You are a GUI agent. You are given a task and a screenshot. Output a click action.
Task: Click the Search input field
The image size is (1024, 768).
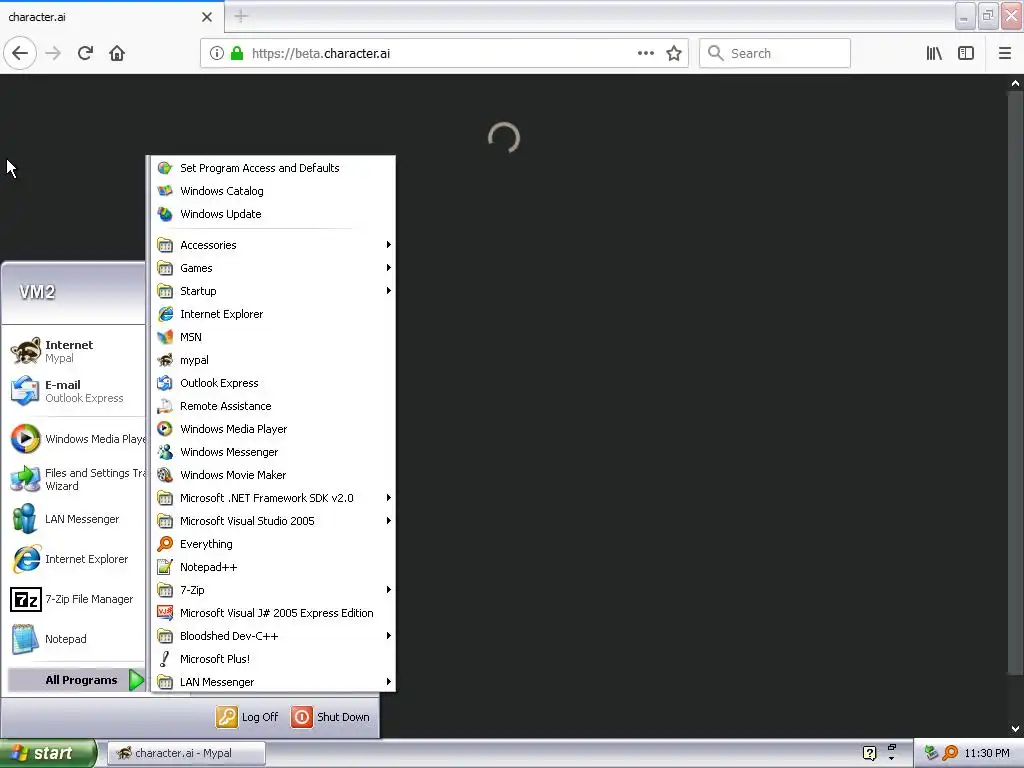click(775, 53)
